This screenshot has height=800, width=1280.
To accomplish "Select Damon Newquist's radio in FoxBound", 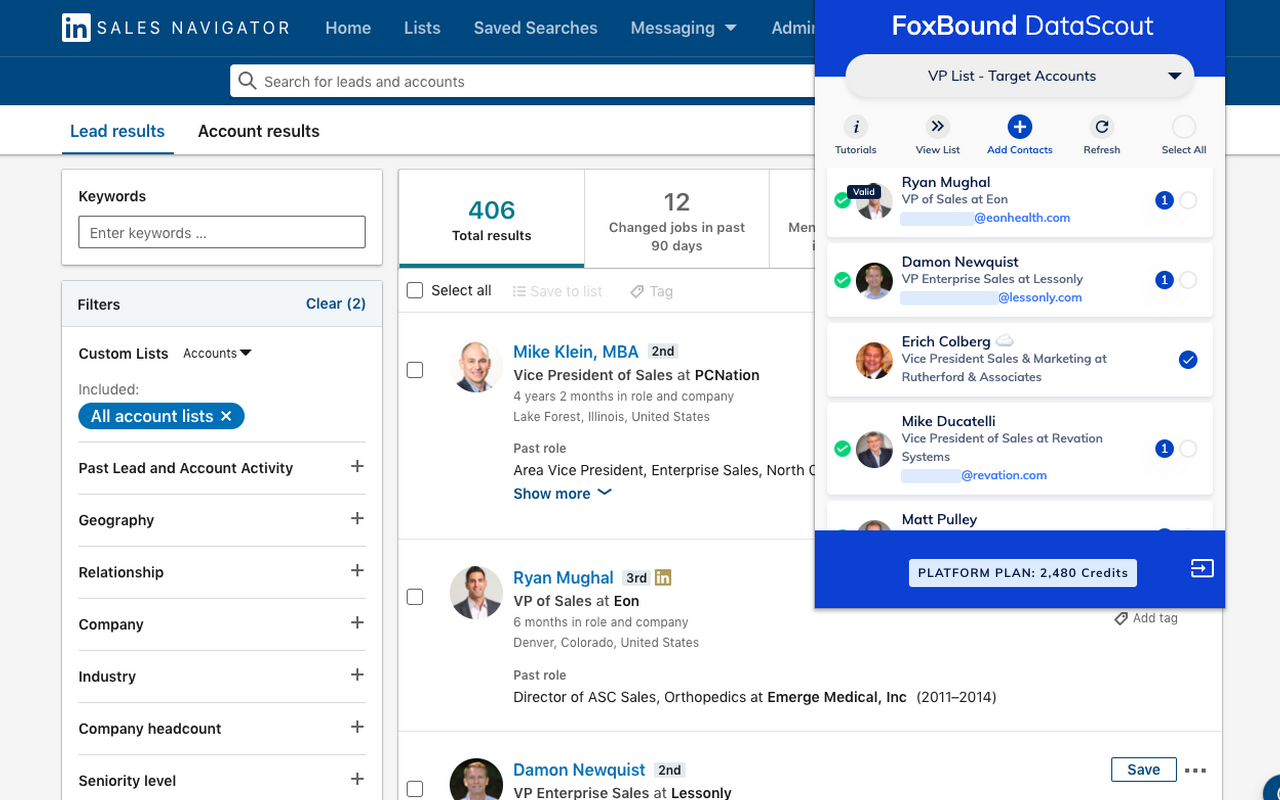I will tap(1188, 280).
